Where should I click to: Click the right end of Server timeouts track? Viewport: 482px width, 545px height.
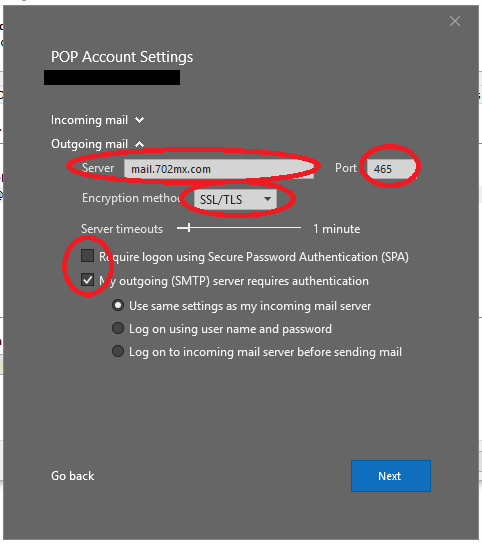click(299, 228)
